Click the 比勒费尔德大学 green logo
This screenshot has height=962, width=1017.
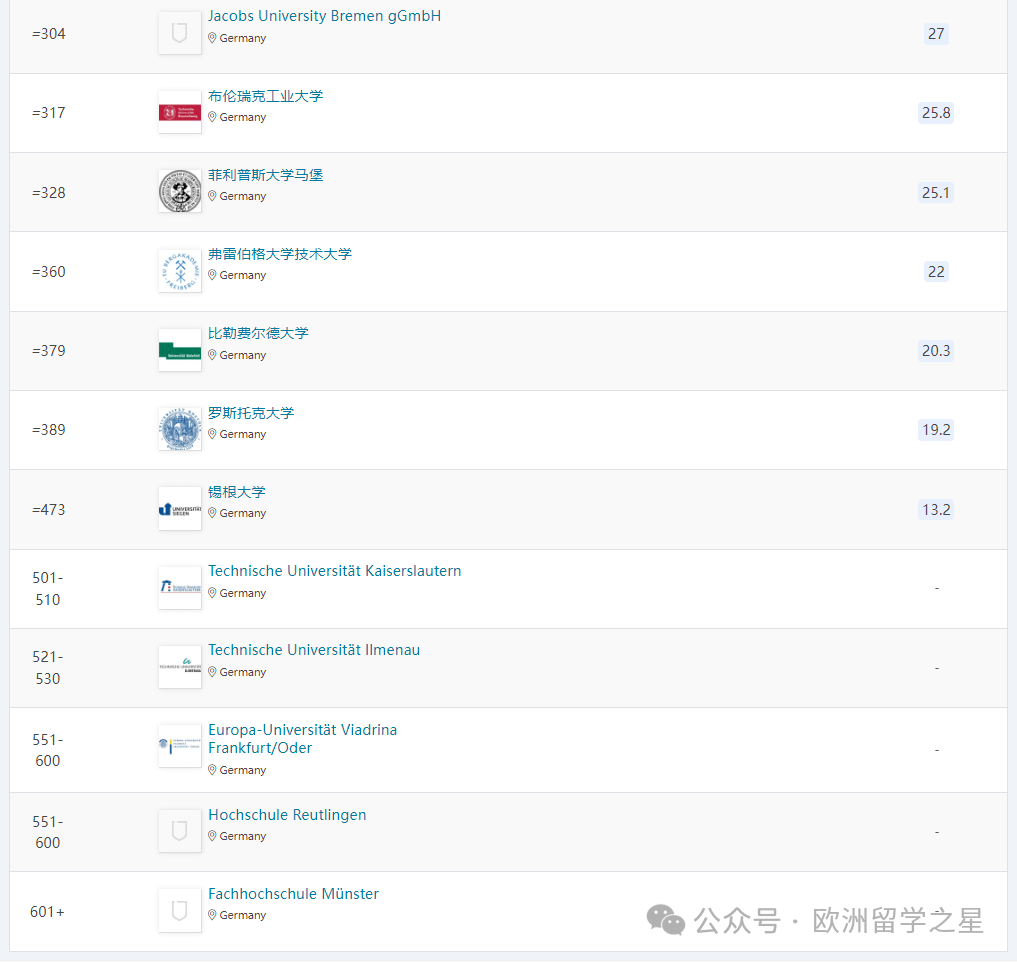coord(180,350)
